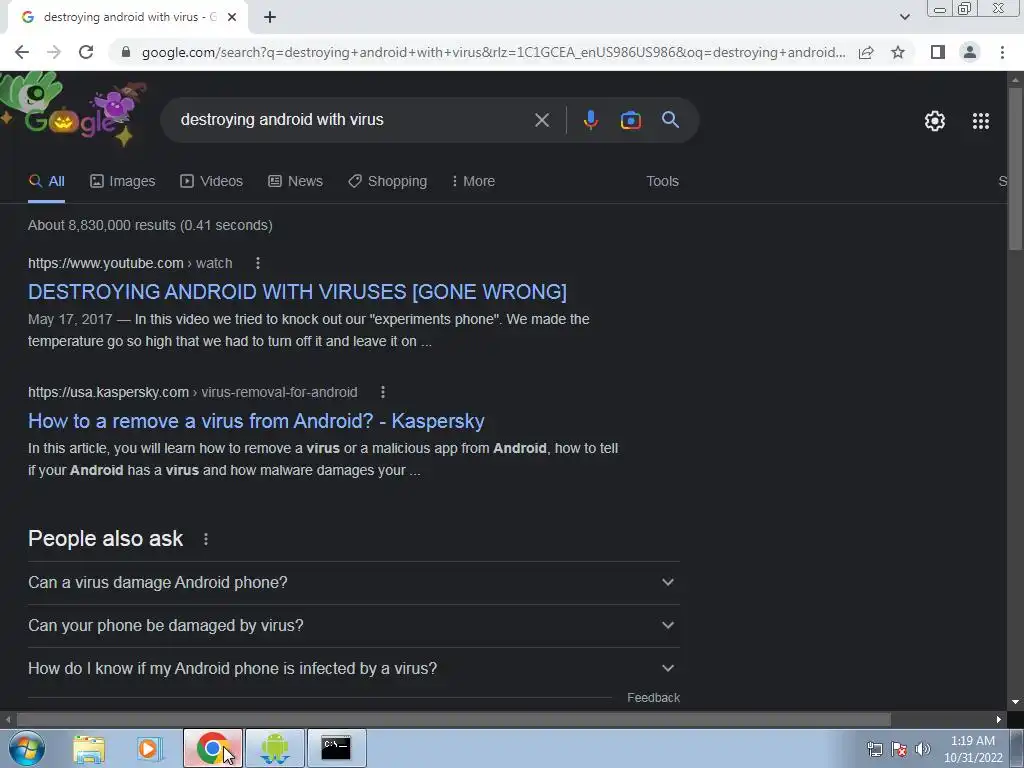This screenshot has width=1024, height=768.
Task: Open 'How to a remove a virus from Android?' link
Action: click(x=256, y=421)
